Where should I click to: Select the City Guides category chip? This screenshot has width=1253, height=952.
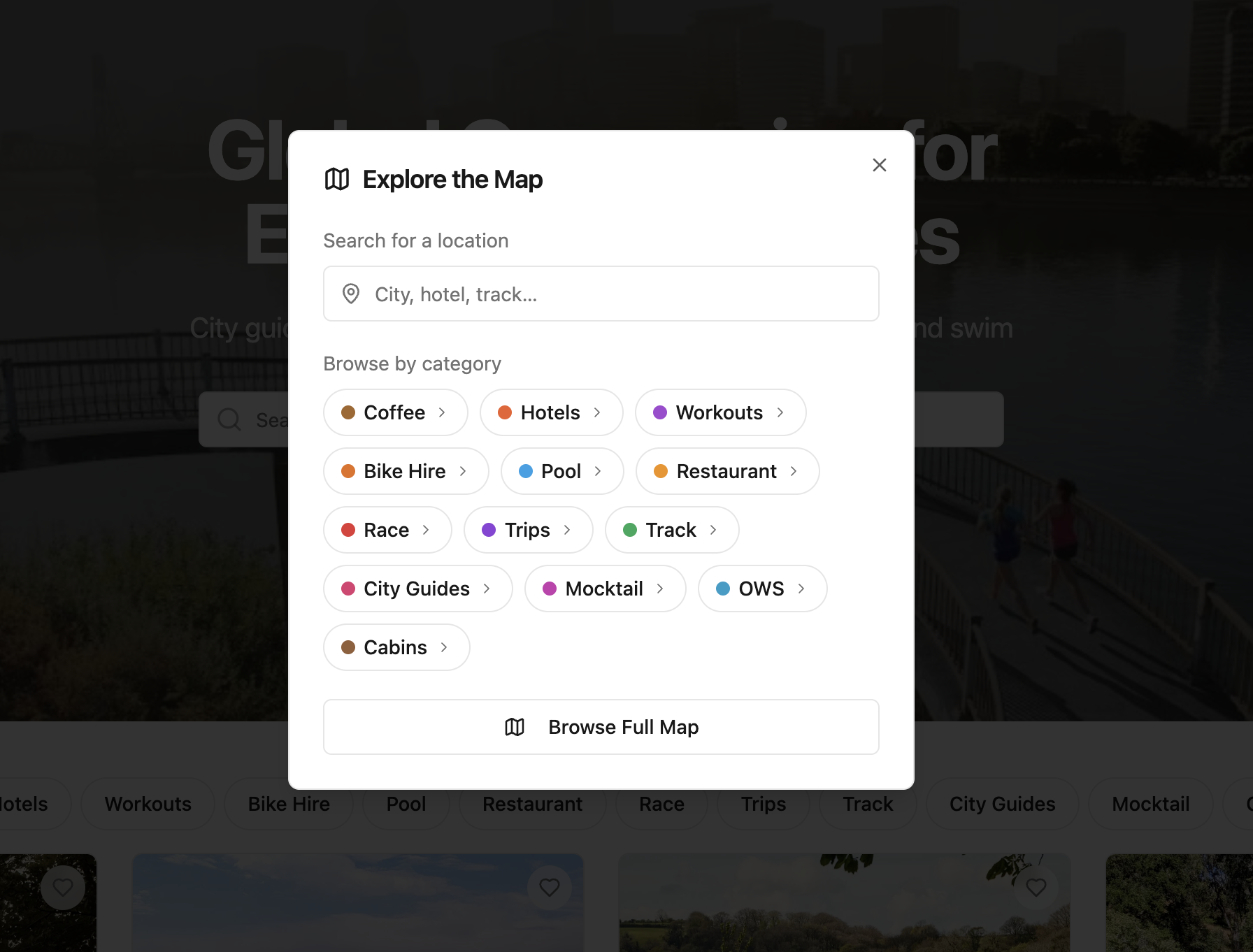click(x=418, y=589)
